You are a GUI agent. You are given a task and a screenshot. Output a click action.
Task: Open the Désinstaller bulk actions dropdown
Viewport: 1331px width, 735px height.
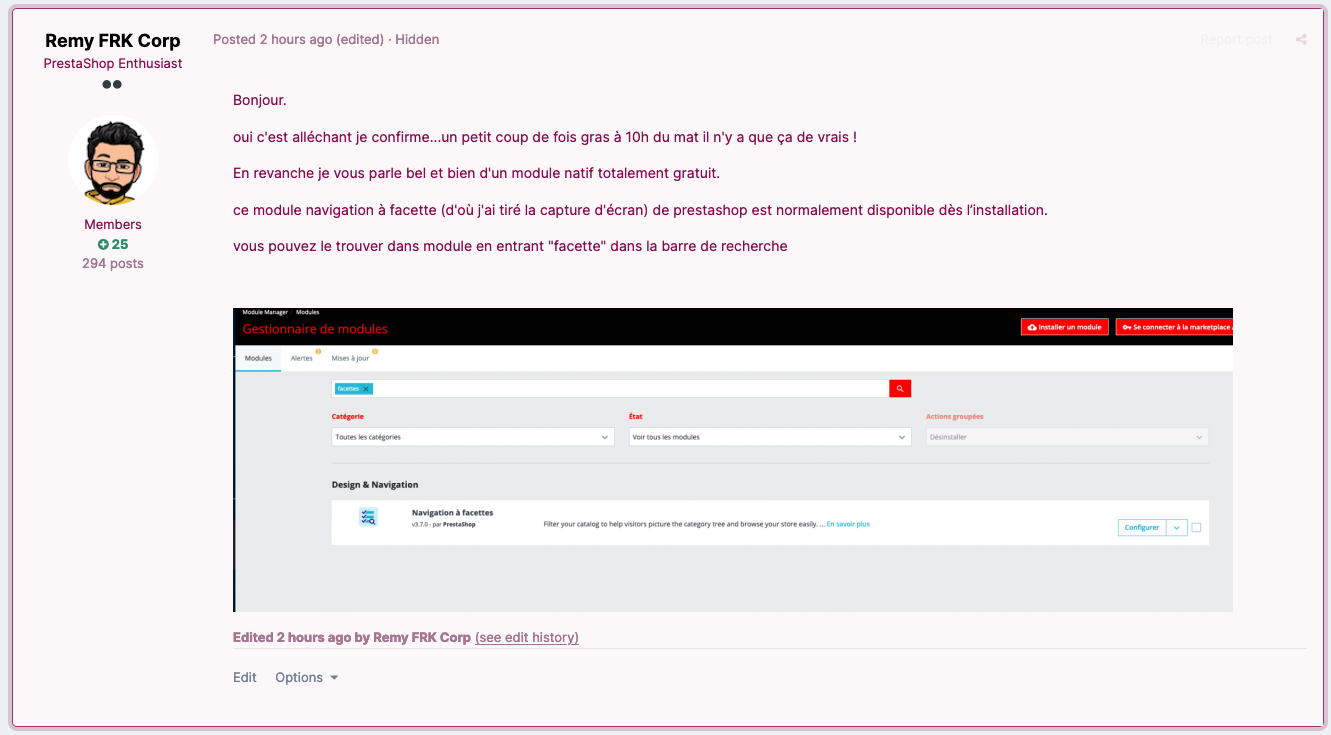point(1067,437)
